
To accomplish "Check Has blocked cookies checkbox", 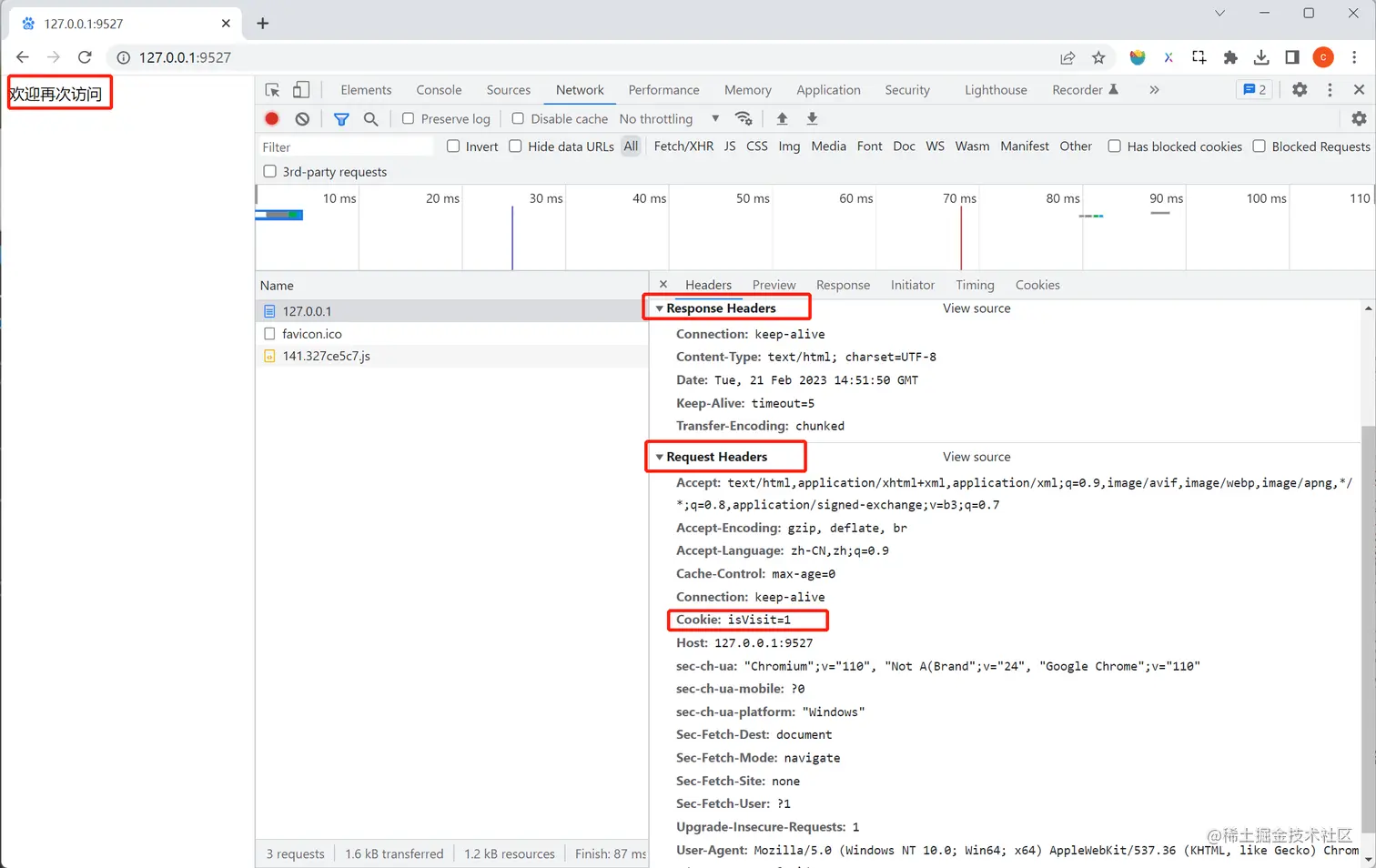I will [x=1114, y=146].
